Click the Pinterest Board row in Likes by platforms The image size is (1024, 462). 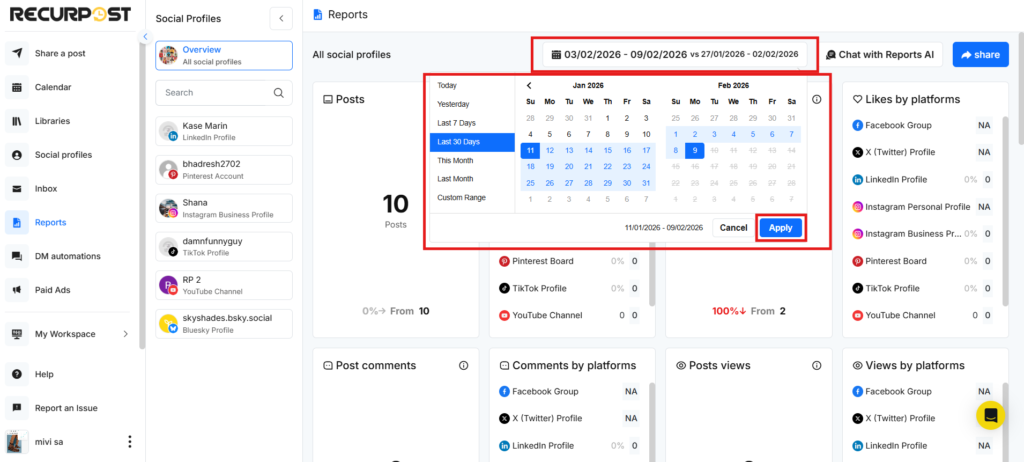coord(923,261)
